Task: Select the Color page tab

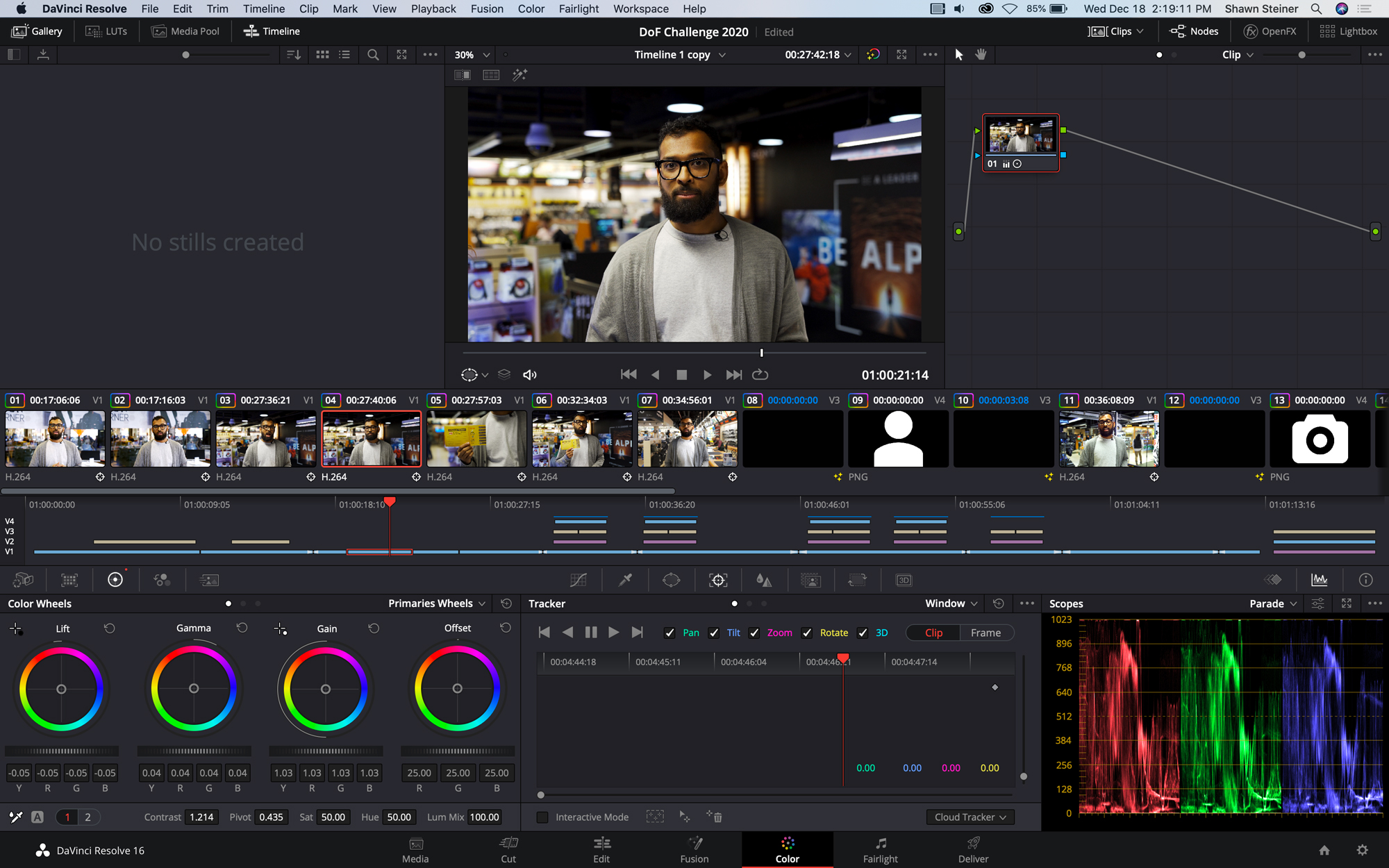Action: (787, 849)
